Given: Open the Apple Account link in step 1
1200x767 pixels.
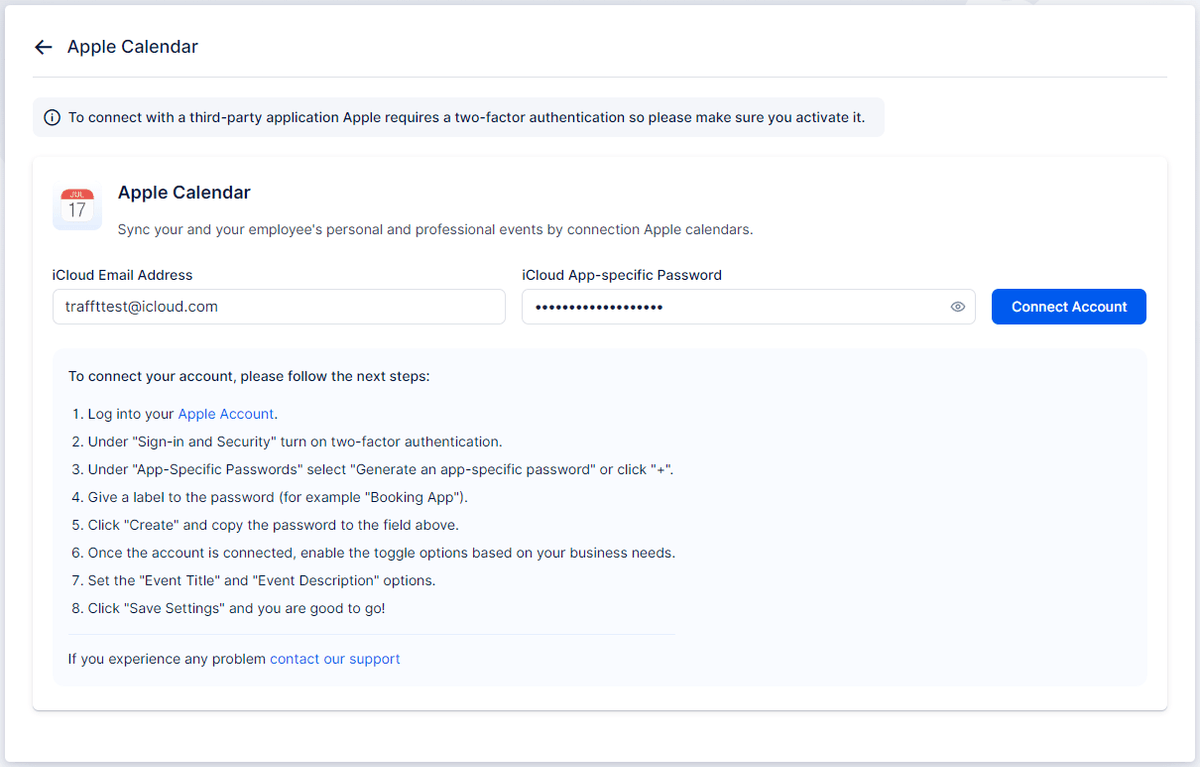Looking at the screenshot, I should pos(225,414).
